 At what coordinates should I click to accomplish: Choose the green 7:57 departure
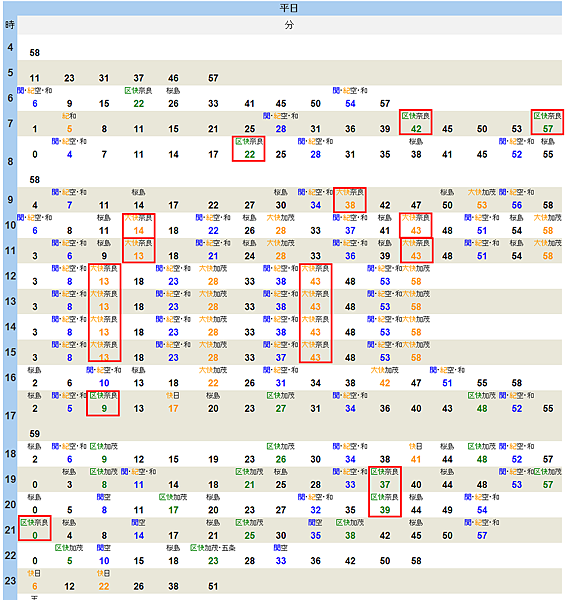point(548,129)
